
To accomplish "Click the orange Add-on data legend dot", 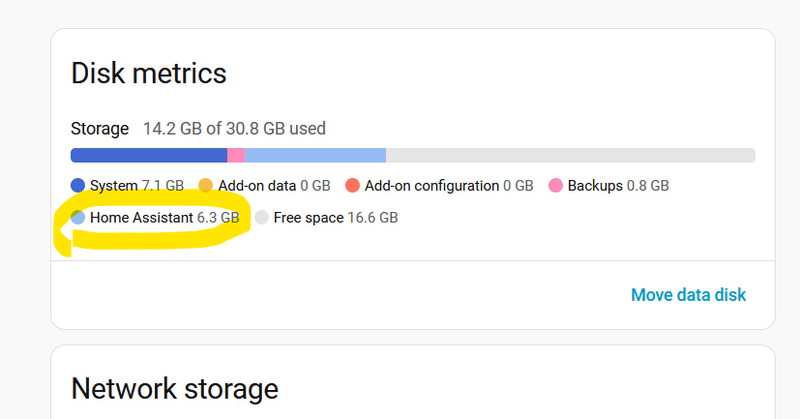I will point(206,186).
